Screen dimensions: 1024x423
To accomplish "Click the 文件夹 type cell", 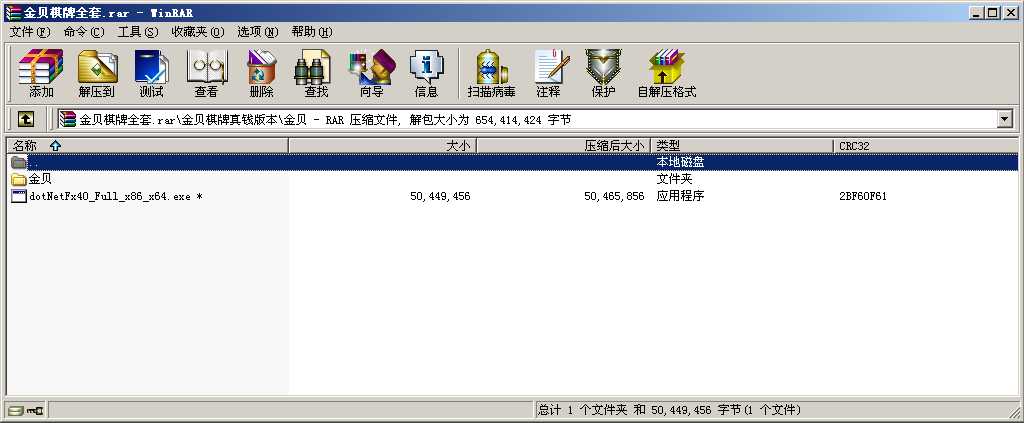I will tap(674, 179).
